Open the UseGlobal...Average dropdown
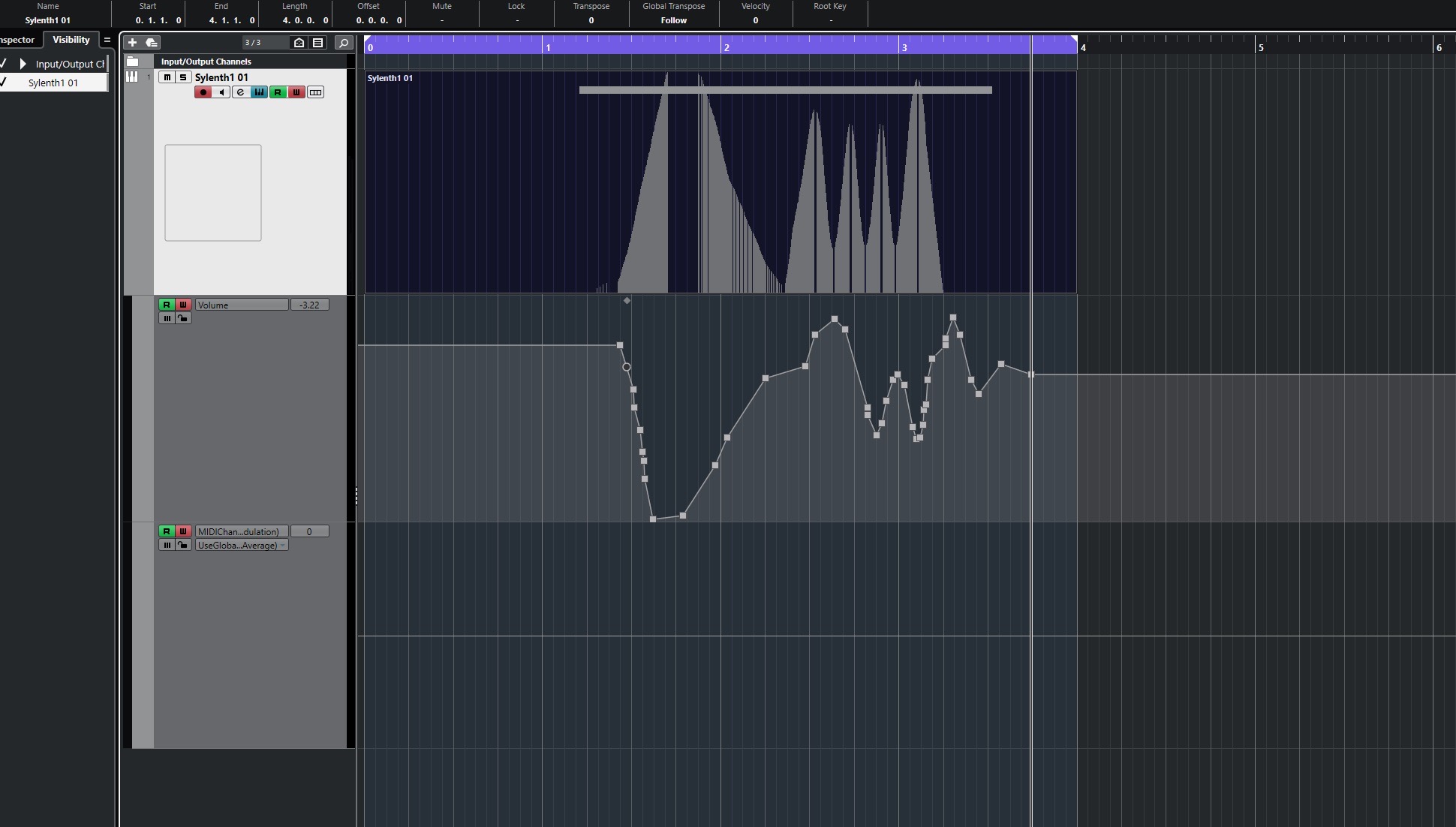The height and width of the screenshot is (827, 1456). pos(241,545)
